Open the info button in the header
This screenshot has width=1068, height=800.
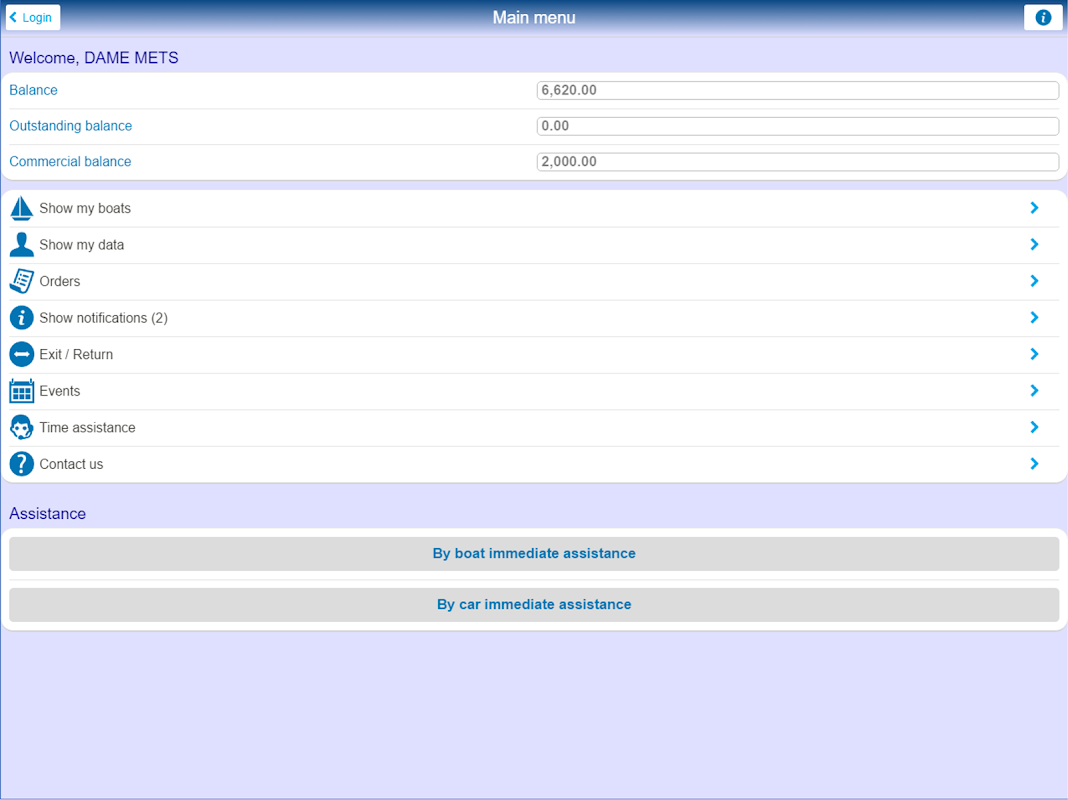coord(1043,18)
